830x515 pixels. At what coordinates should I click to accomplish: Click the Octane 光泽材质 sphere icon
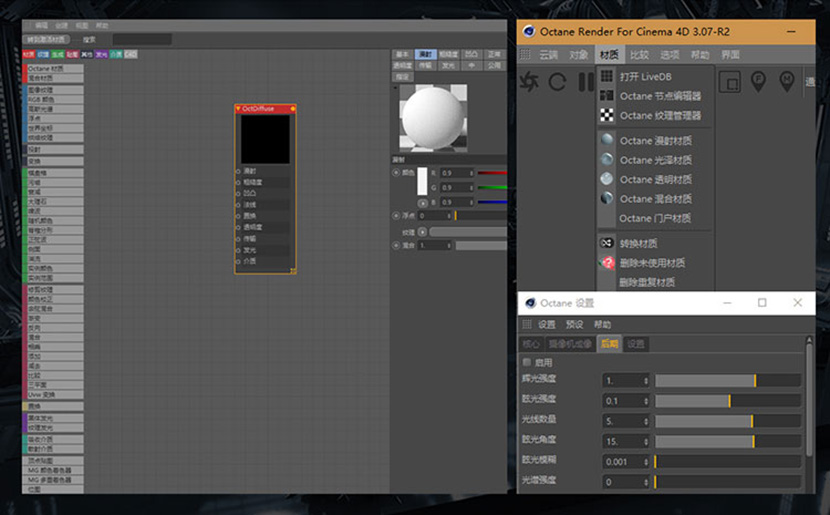click(x=607, y=159)
